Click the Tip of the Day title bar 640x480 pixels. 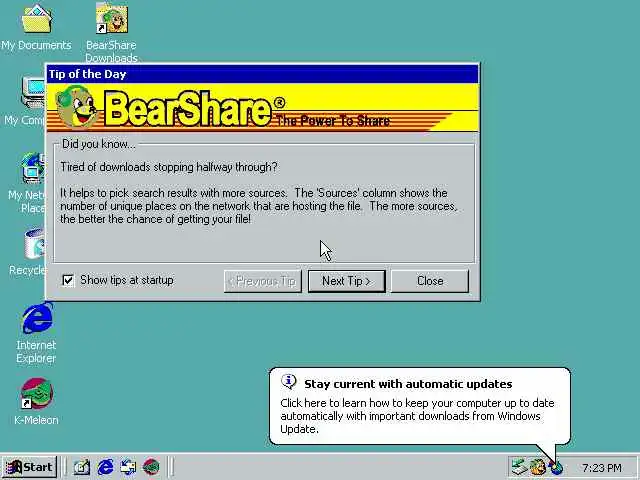262,74
